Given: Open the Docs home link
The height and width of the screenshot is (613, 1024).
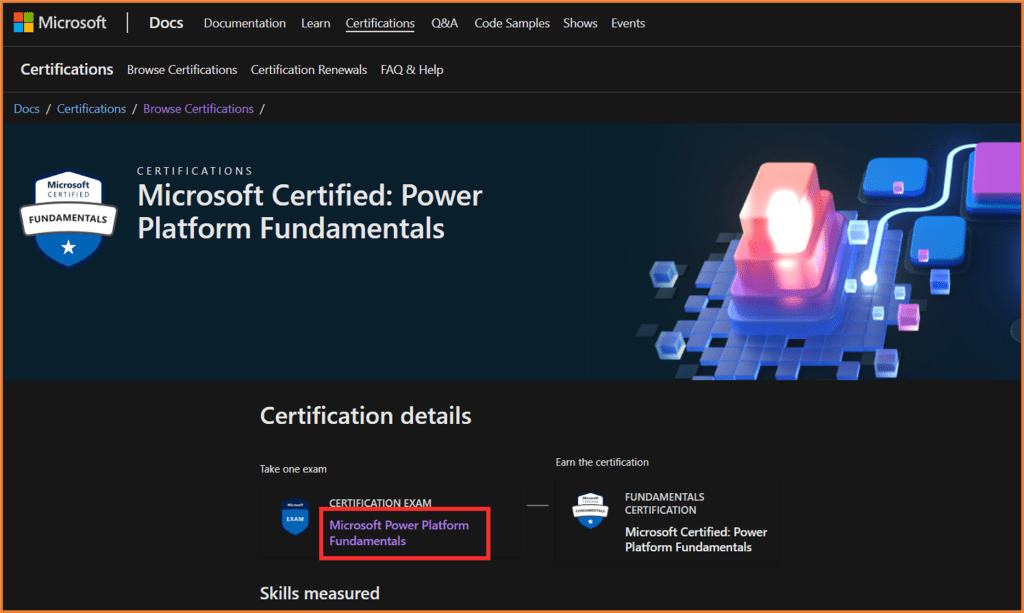Looking at the screenshot, I should [166, 23].
